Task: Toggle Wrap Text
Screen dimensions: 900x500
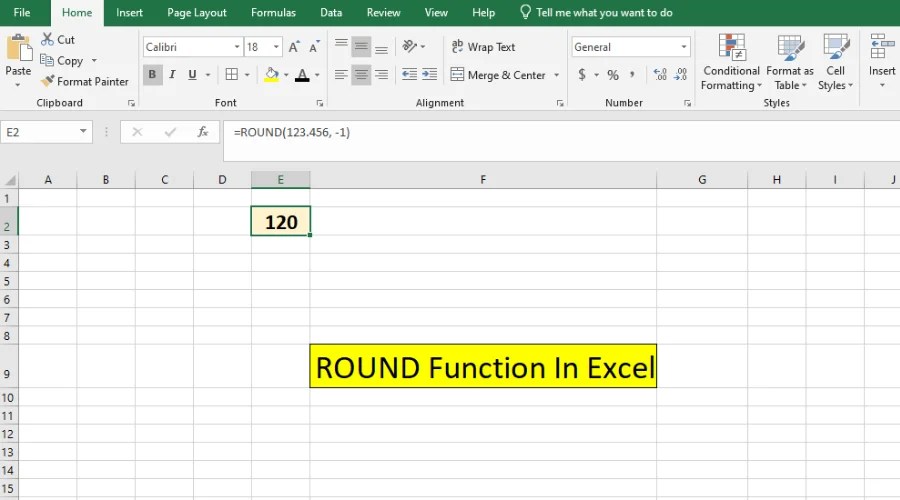Action: tap(483, 47)
